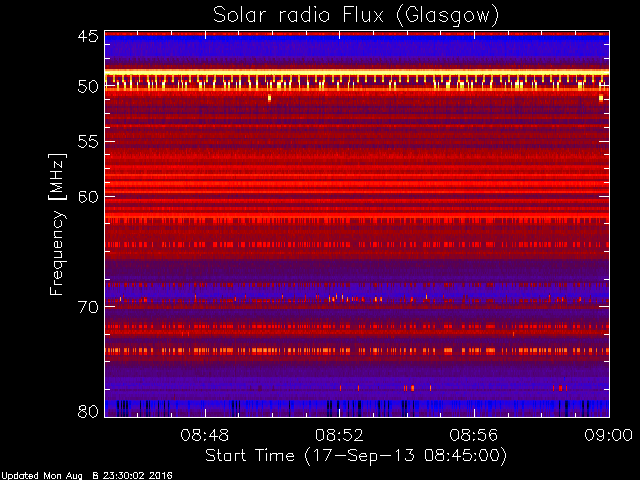Image resolution: width=640 pixels, height=480 pixels.
Task: Select the 50 frequency tick label
Action: point(88,87)
